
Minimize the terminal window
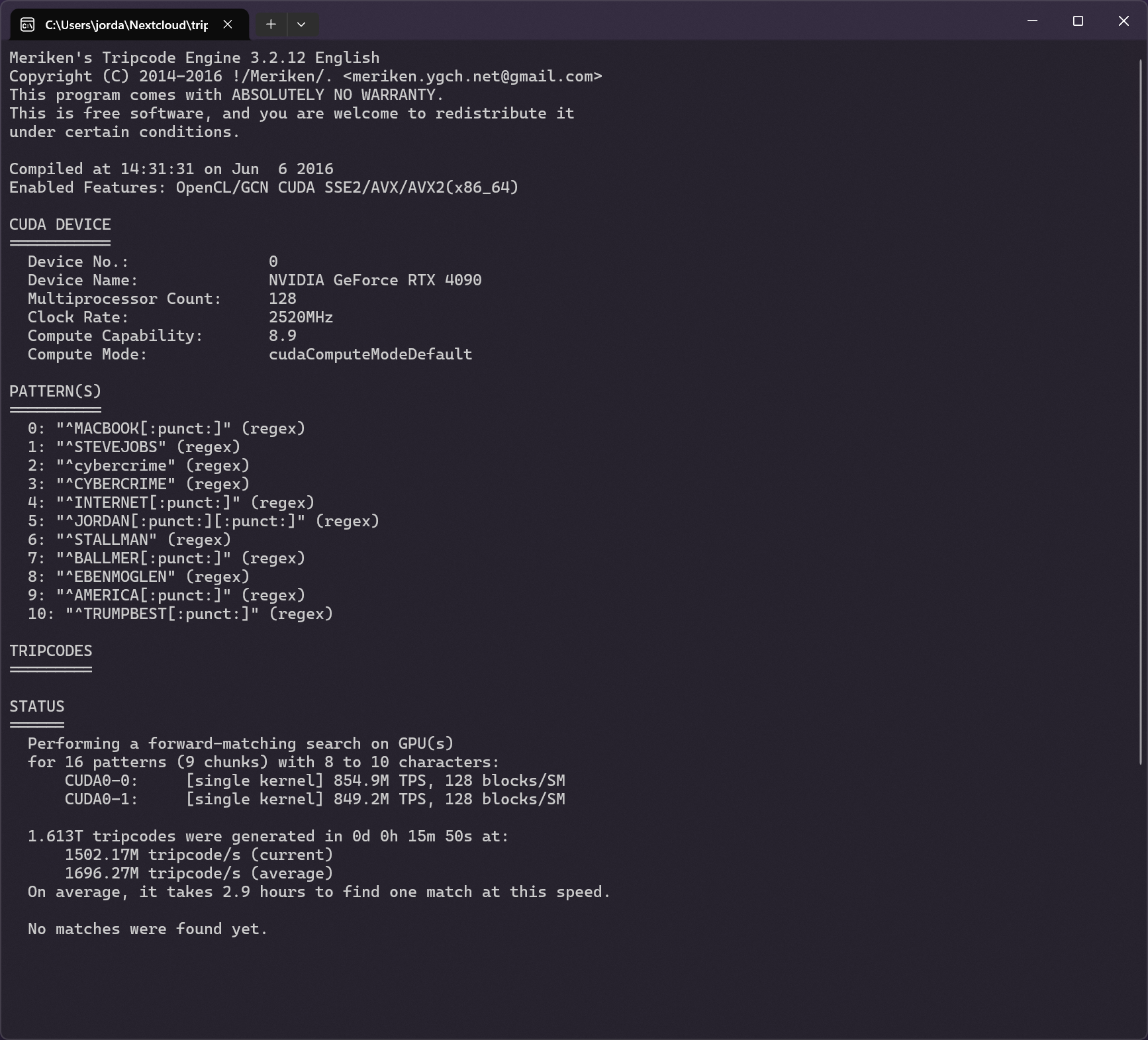[x=1032, y=21]
